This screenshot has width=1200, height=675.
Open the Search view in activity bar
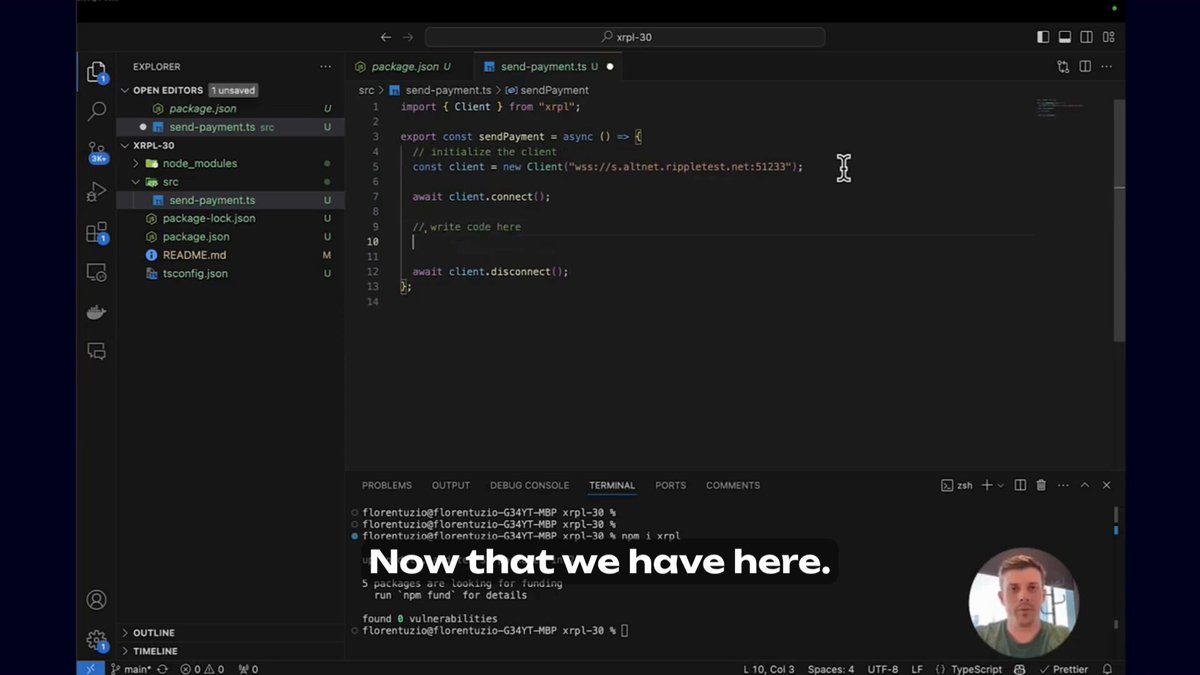click(x=97, y=110)
